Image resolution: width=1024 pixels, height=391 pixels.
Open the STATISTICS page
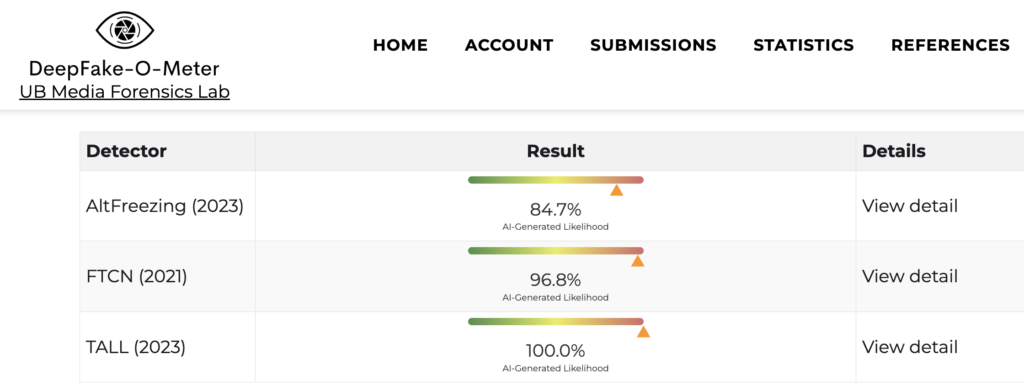pos(803,45)
